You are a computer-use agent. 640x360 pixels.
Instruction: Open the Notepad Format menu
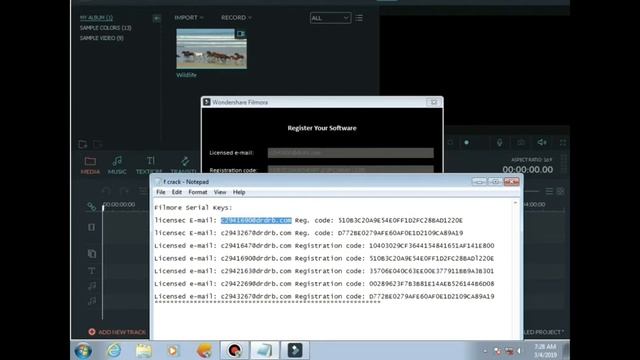click(198, 192)
